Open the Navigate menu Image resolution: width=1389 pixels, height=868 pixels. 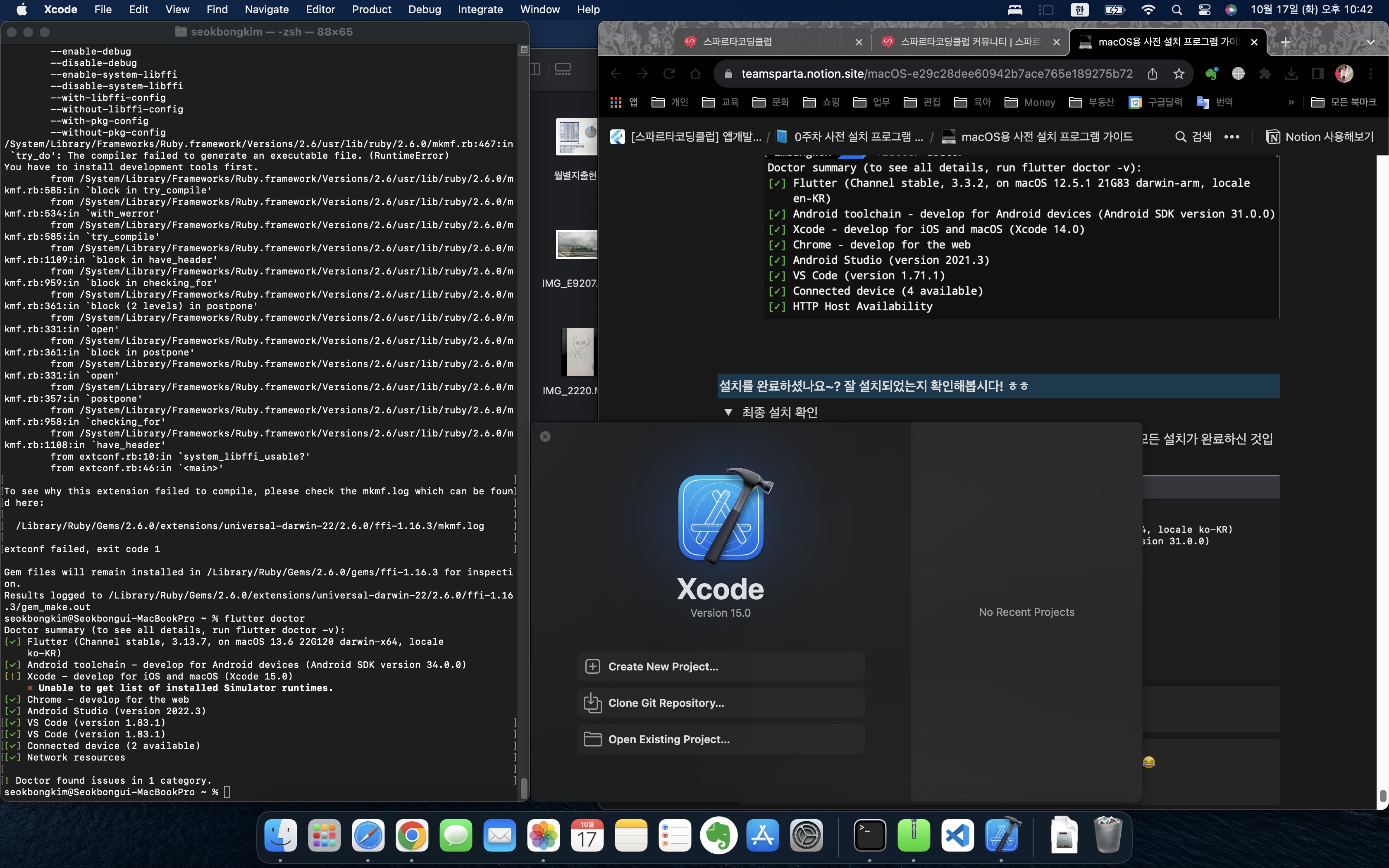pos(266,10)
